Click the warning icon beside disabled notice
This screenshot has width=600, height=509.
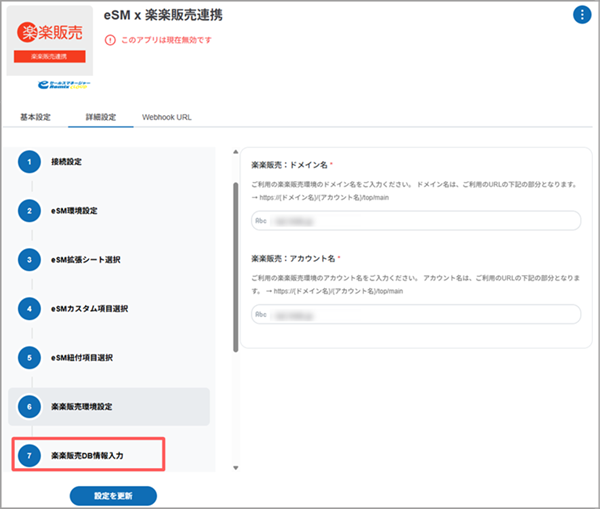click(x=110, y=40)
